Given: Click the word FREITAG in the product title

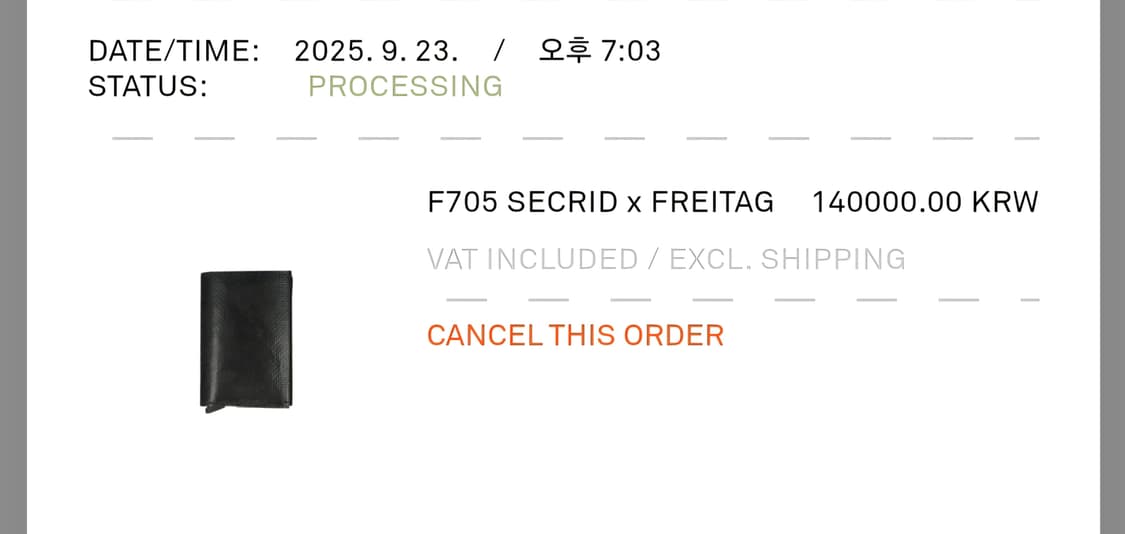Looking at the screenshot, I should (x=712, y=202).
